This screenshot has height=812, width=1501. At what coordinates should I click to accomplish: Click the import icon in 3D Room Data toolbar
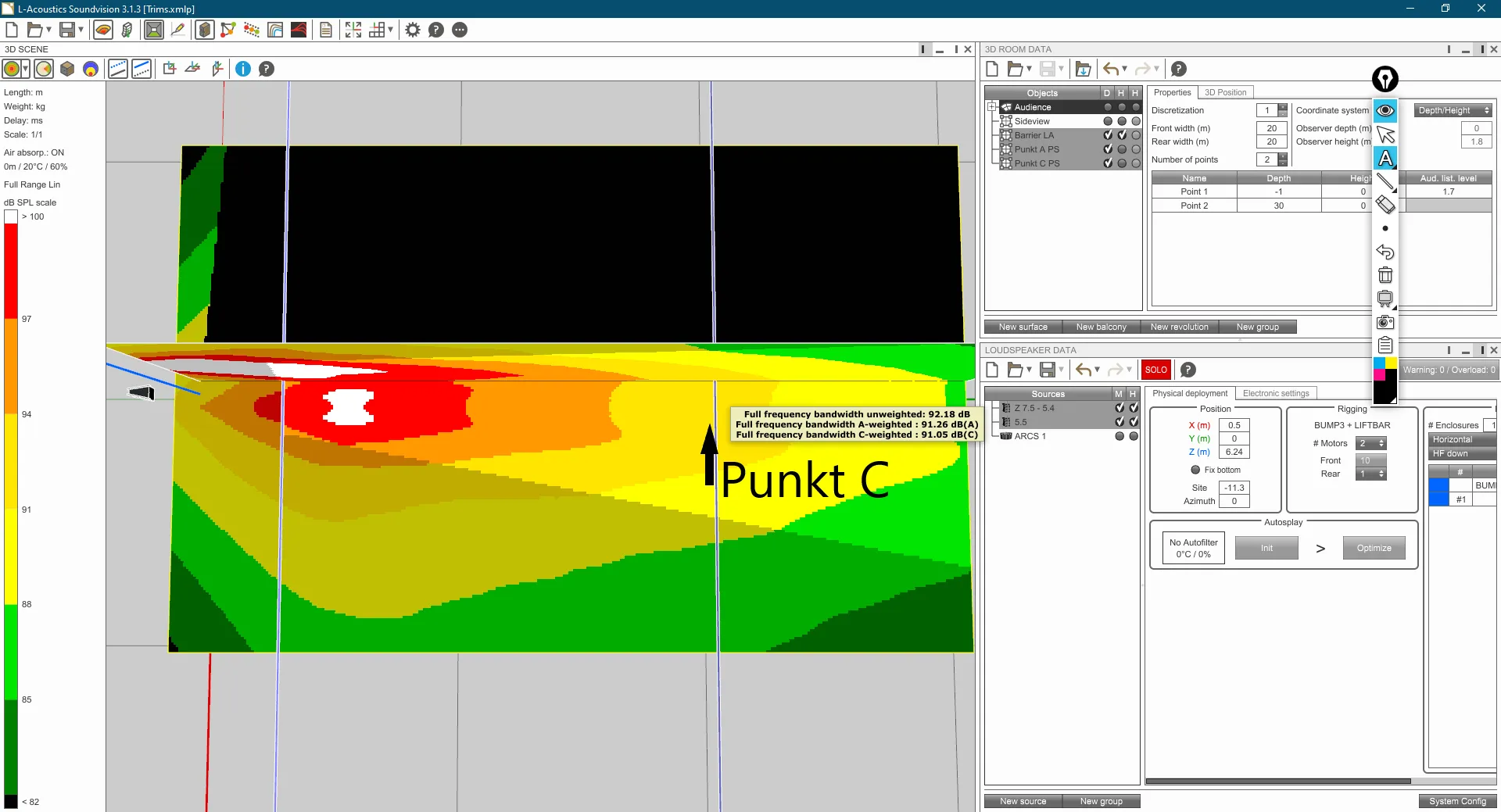pyautogui.click(x=1083, y=69)
